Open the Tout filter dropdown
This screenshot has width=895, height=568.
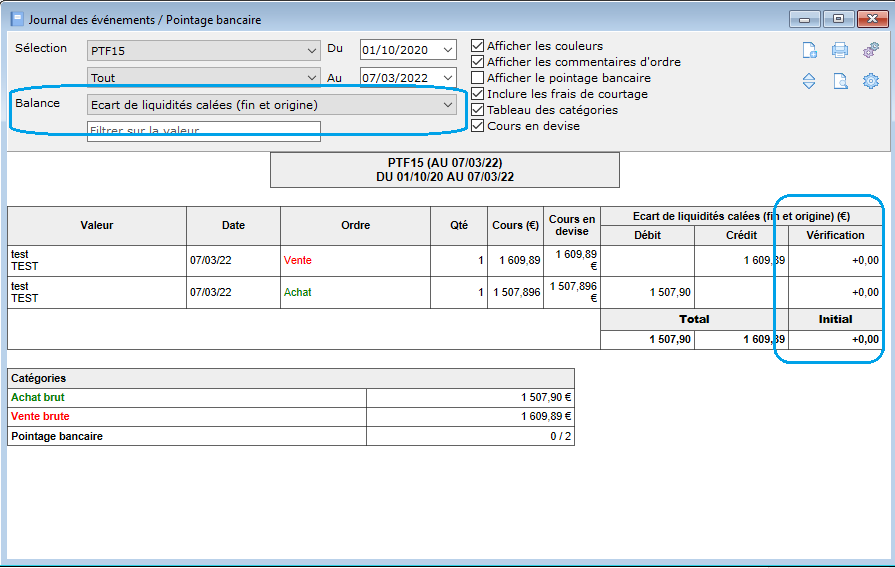point(204,76)
